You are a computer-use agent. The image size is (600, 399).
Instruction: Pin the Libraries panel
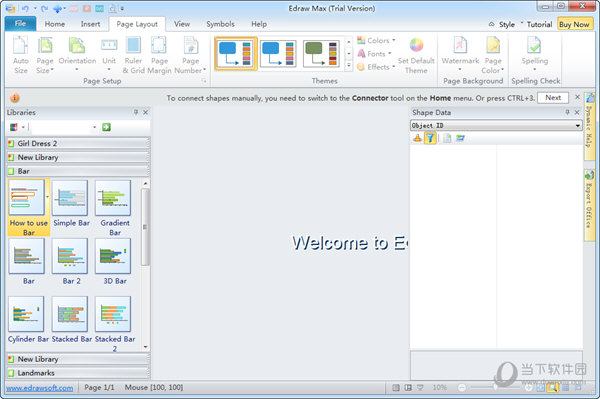coord(135,112)
